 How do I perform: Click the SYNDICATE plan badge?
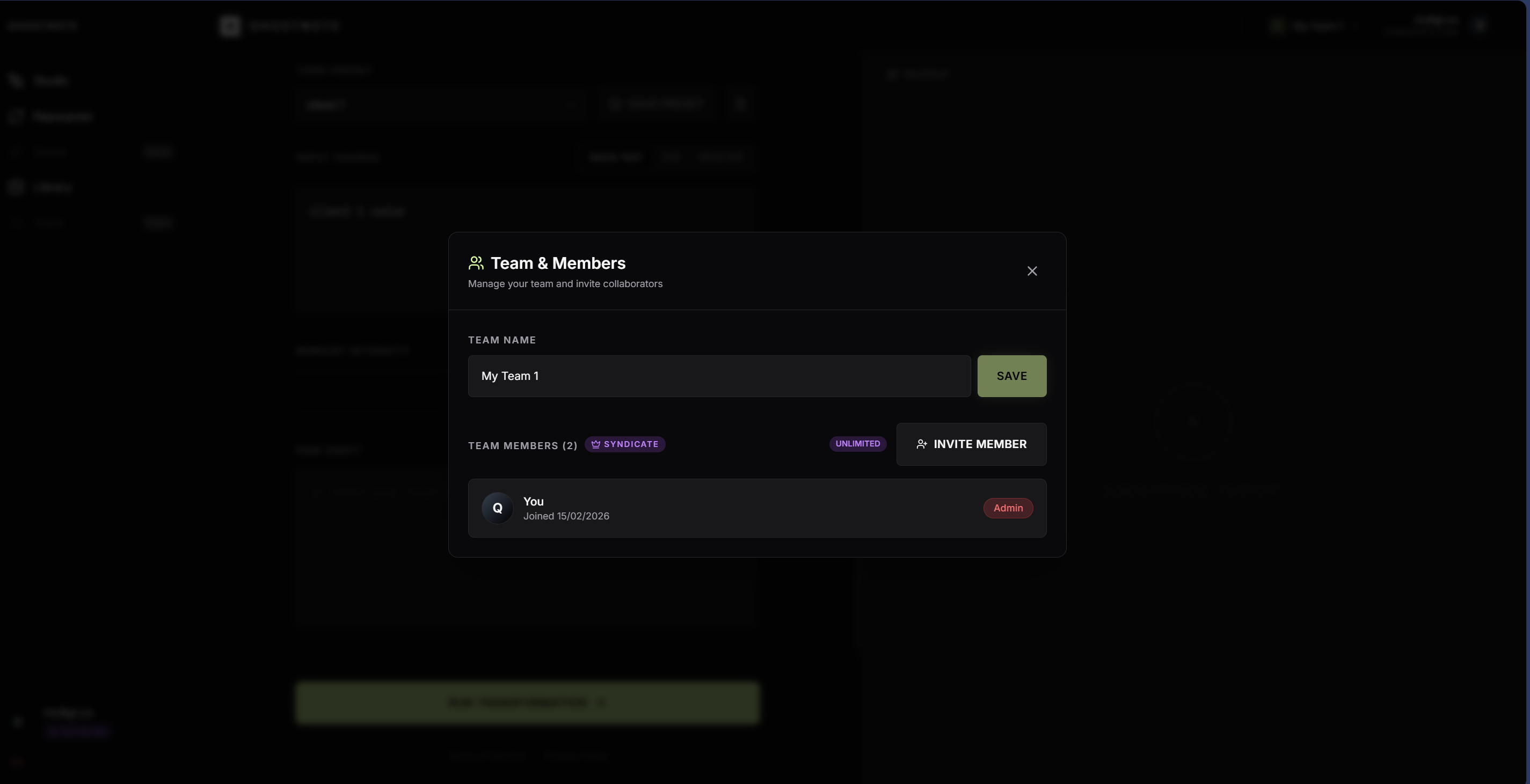(x=625, y=444)
